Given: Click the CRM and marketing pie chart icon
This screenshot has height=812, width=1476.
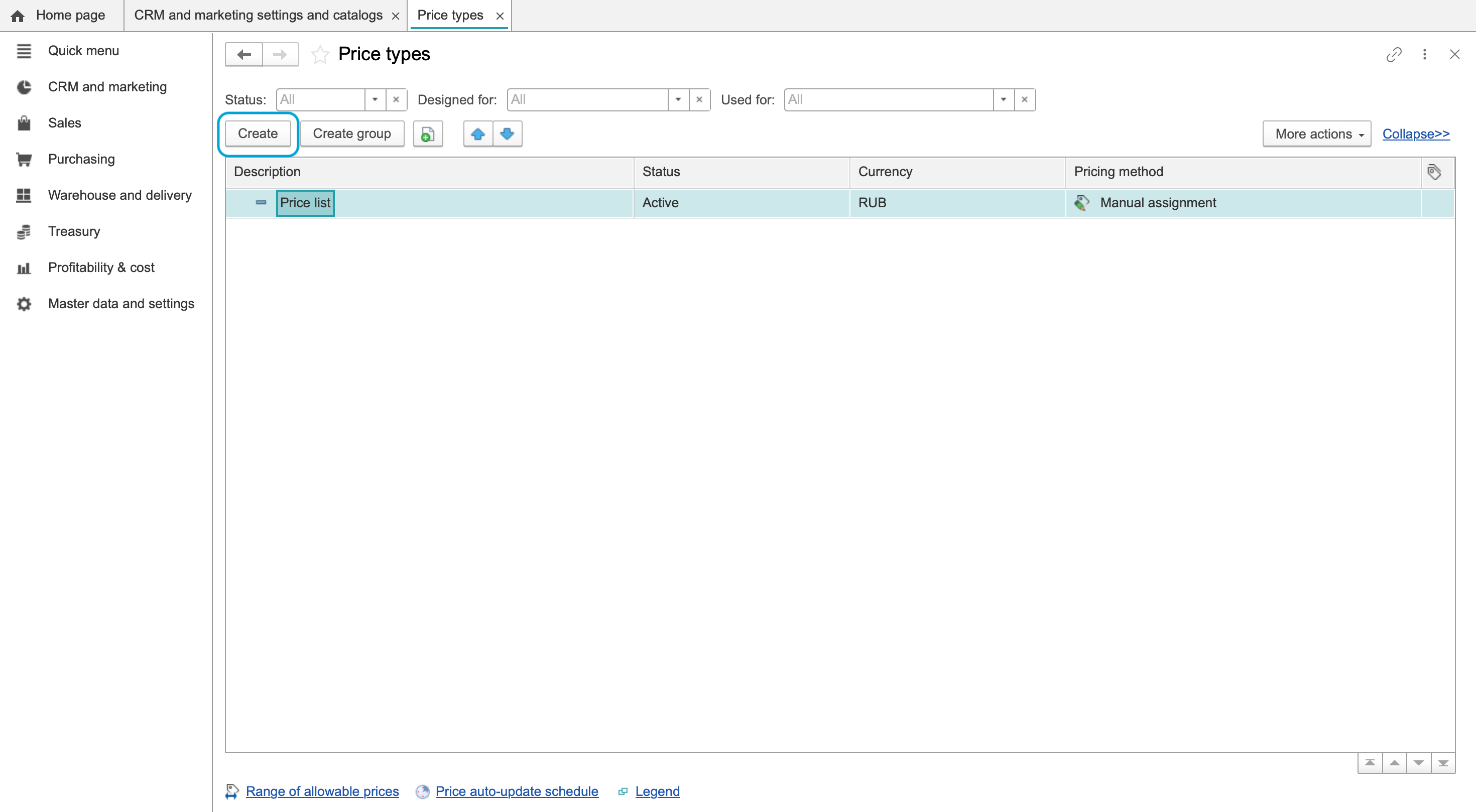Looking at the screenshot, I should pyautogui.click(x=24, y=87).
